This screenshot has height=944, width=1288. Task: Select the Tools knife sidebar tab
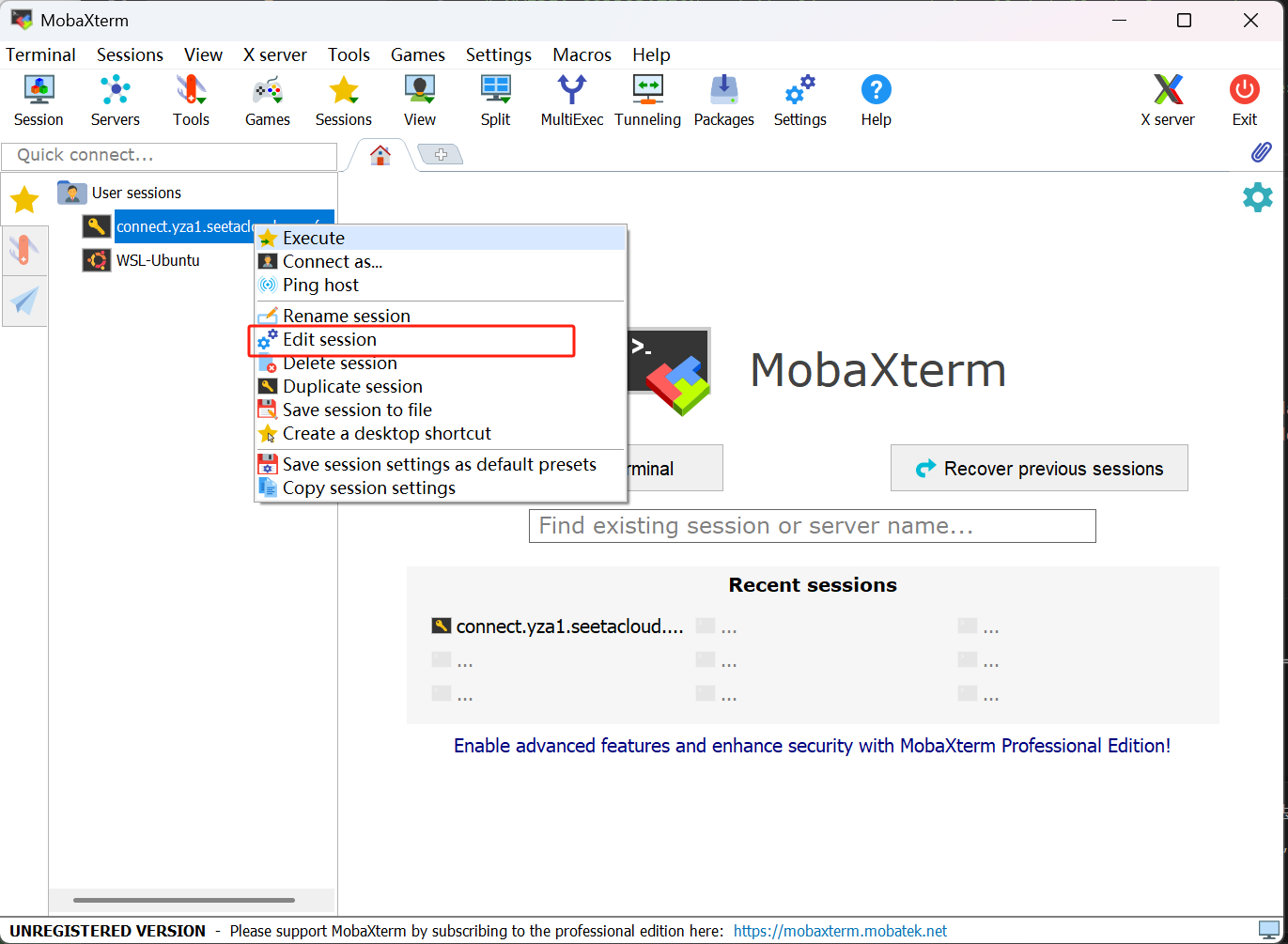[x=24, y=250]
